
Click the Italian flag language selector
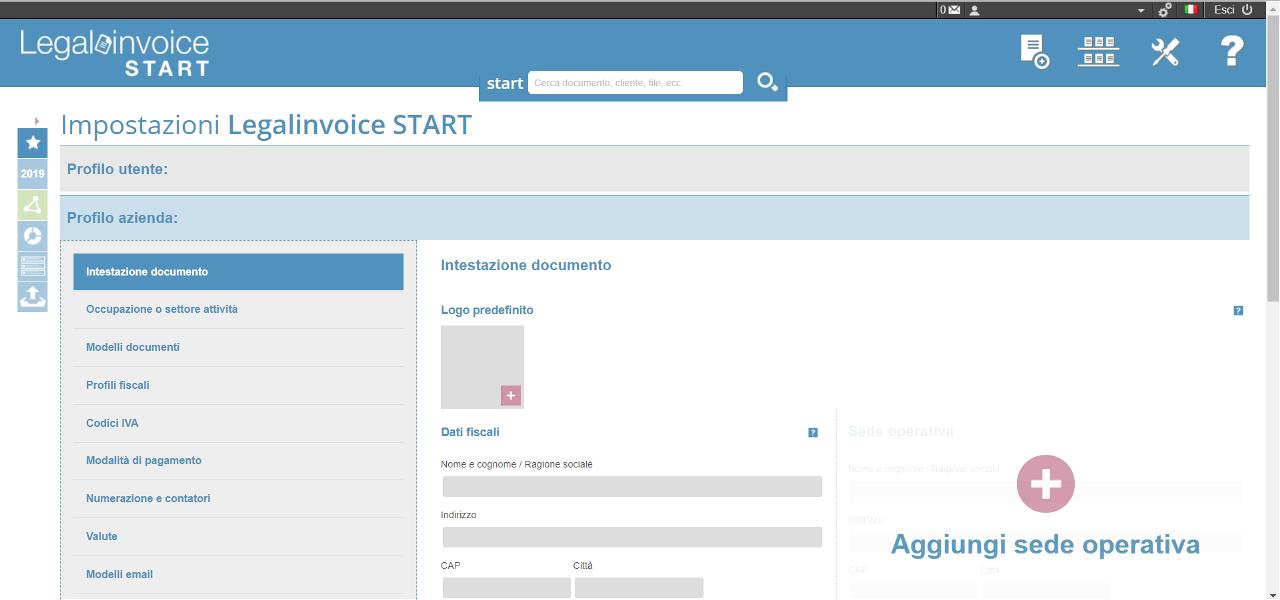(x=1191, y=10)
